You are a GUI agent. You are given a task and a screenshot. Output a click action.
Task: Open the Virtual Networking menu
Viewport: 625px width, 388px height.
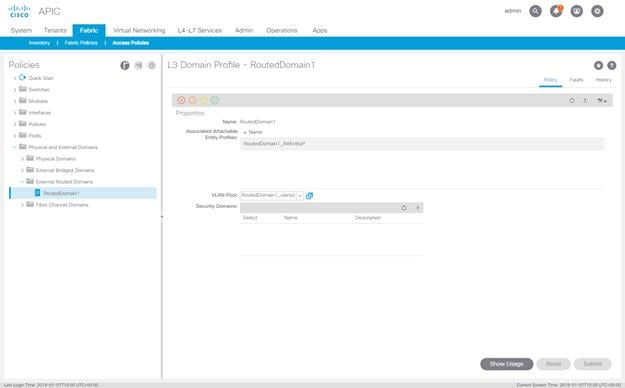pos(139,31)
